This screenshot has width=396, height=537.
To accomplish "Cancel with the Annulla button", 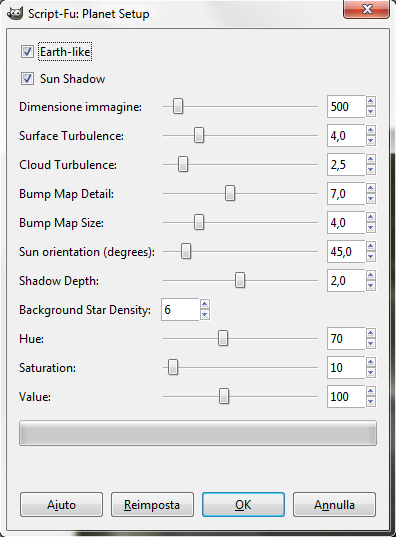I will click(x=334, y=504).
